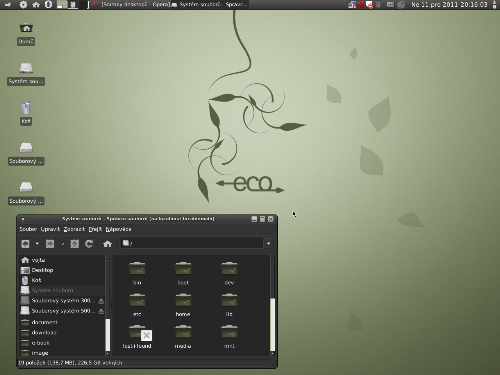Click the clock showing Ne 11.pro 2011

[449, 5]
